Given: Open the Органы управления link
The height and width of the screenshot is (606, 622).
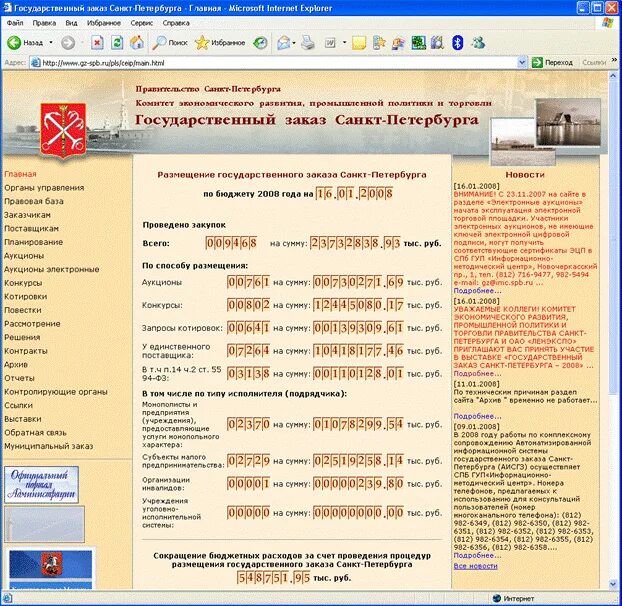Looking at the screenshot, I should 44,188.
